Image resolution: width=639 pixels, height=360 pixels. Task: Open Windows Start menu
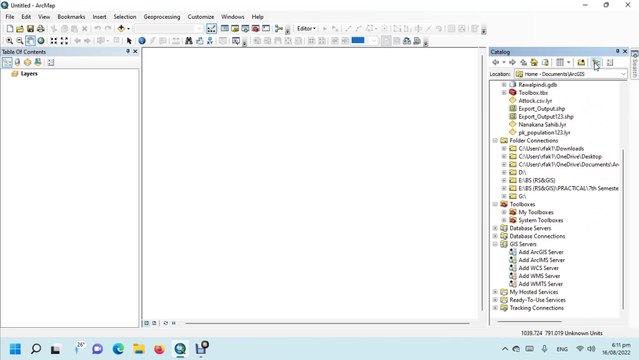pyautogui.click(x=15, y=349)
